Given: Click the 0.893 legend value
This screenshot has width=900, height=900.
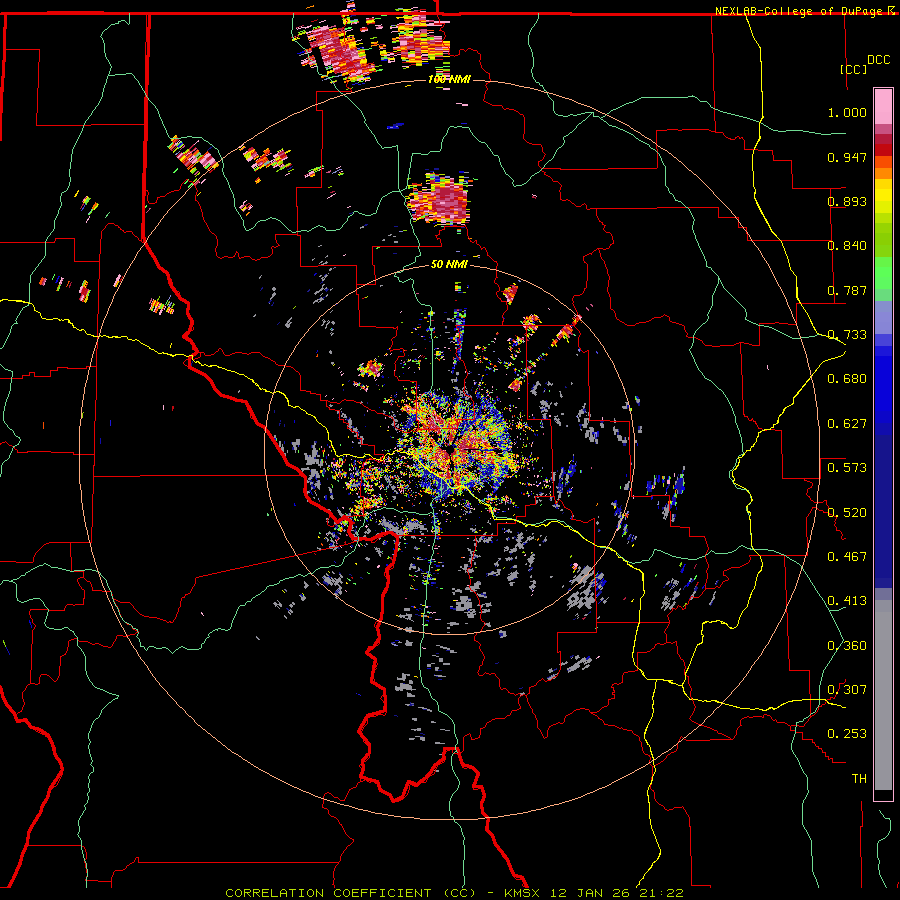Looking at the screenshot, I should (847, 201).
